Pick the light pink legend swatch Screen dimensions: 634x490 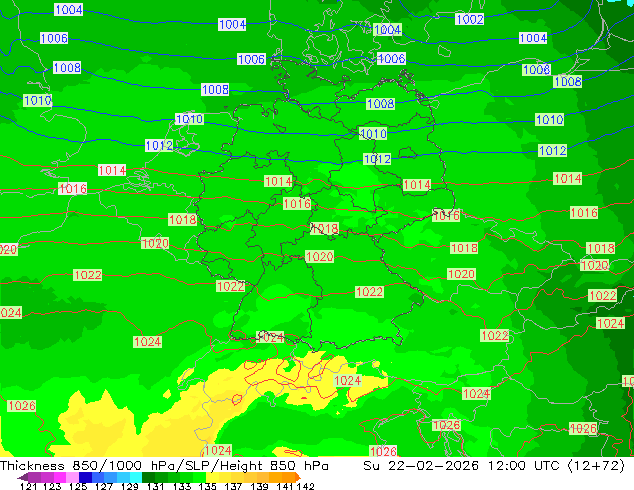point(72,477)
